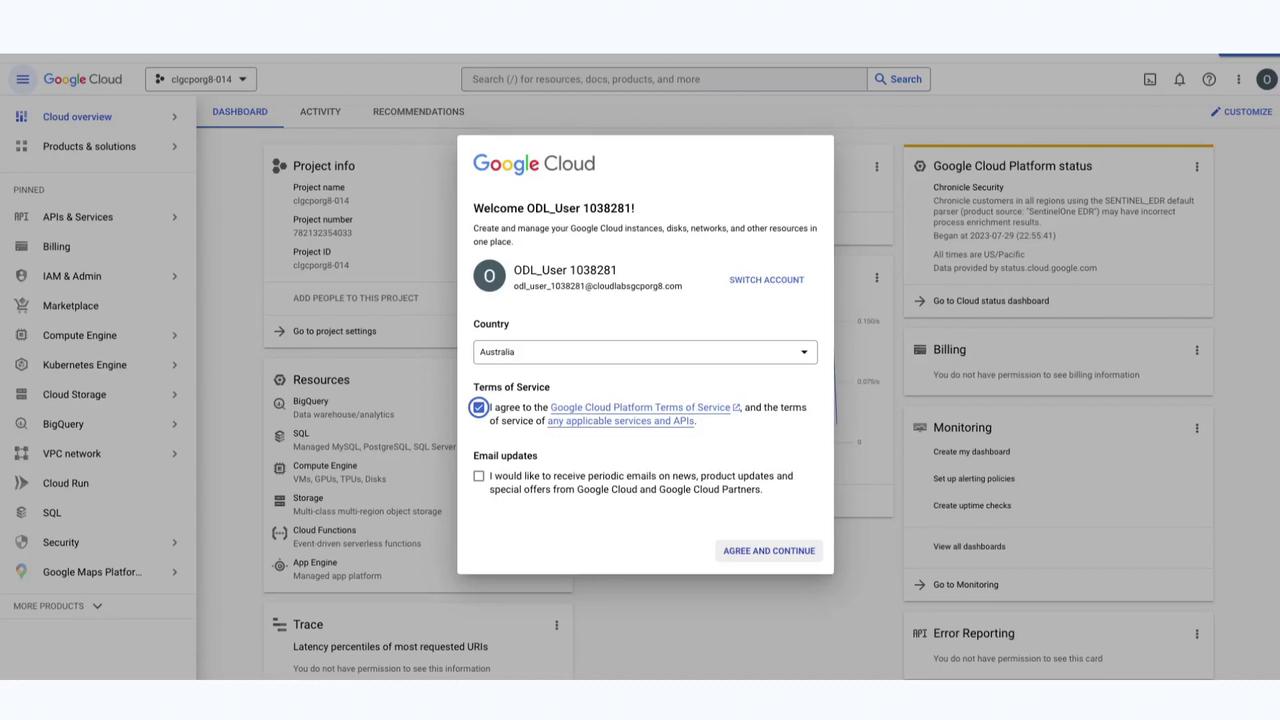1280x720 pixels.
Task: Click the APIs & Services icon
Action: [x=21, y=217]
